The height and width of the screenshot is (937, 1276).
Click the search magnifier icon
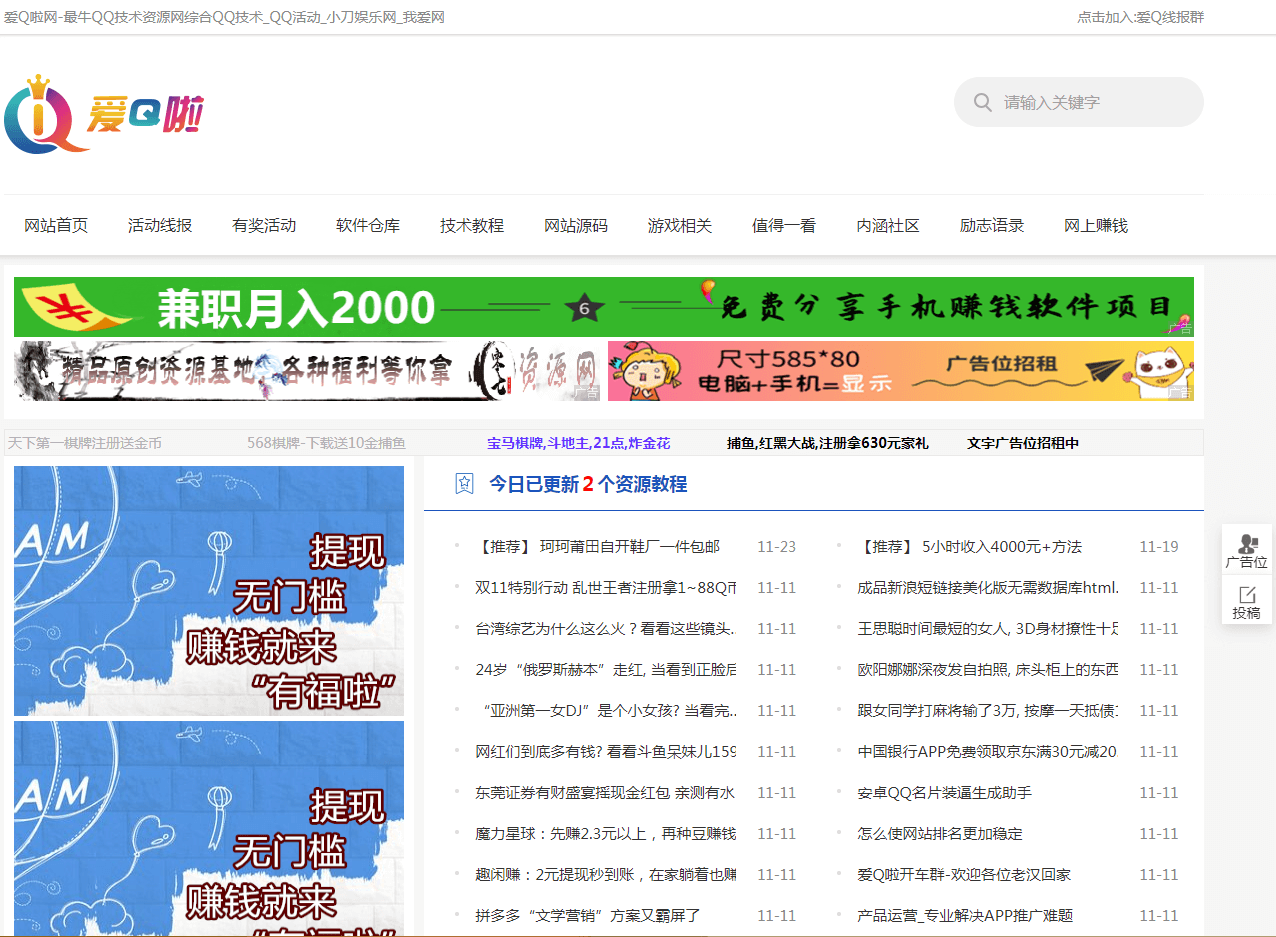[983, 102]
